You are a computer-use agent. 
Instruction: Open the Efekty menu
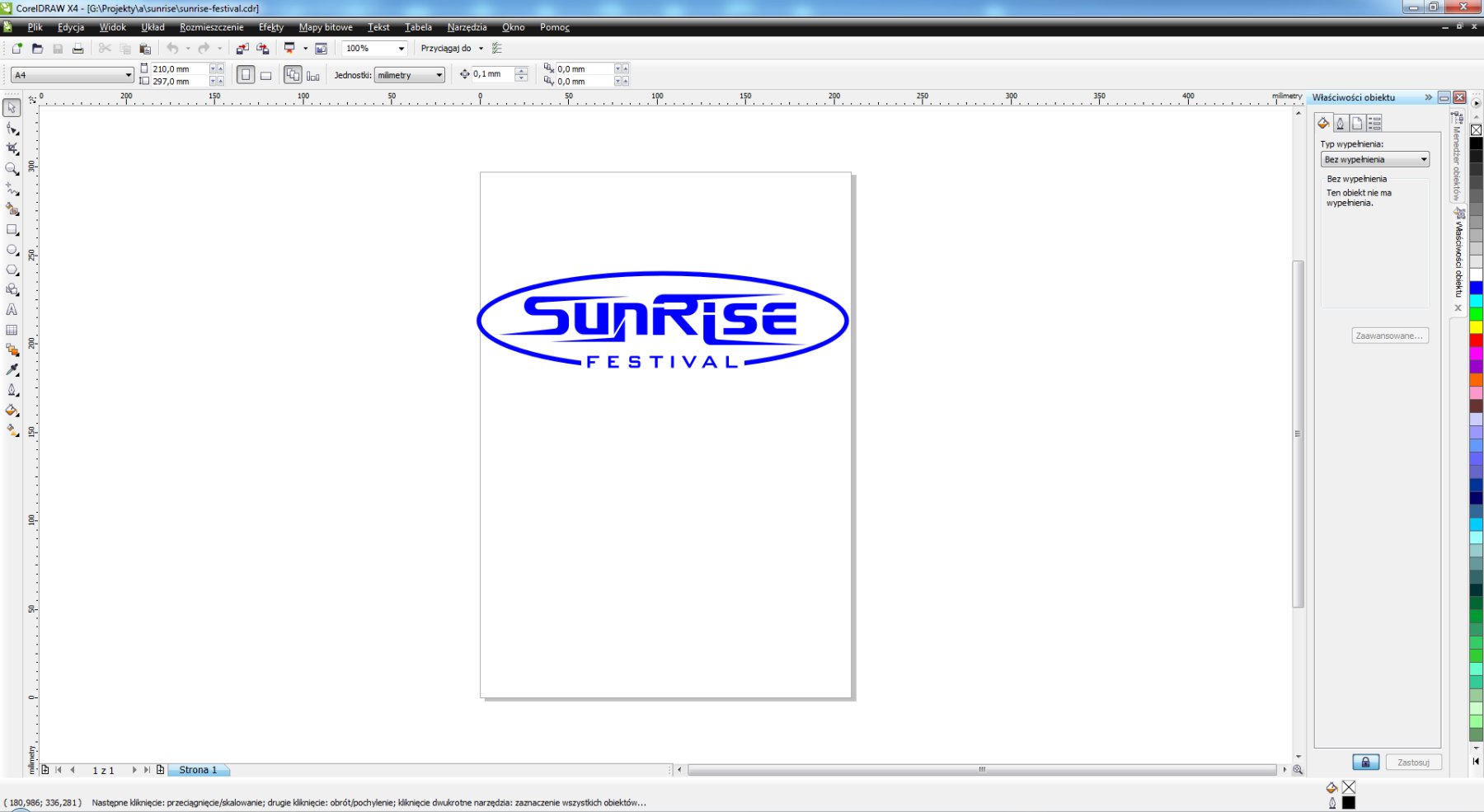270,27
